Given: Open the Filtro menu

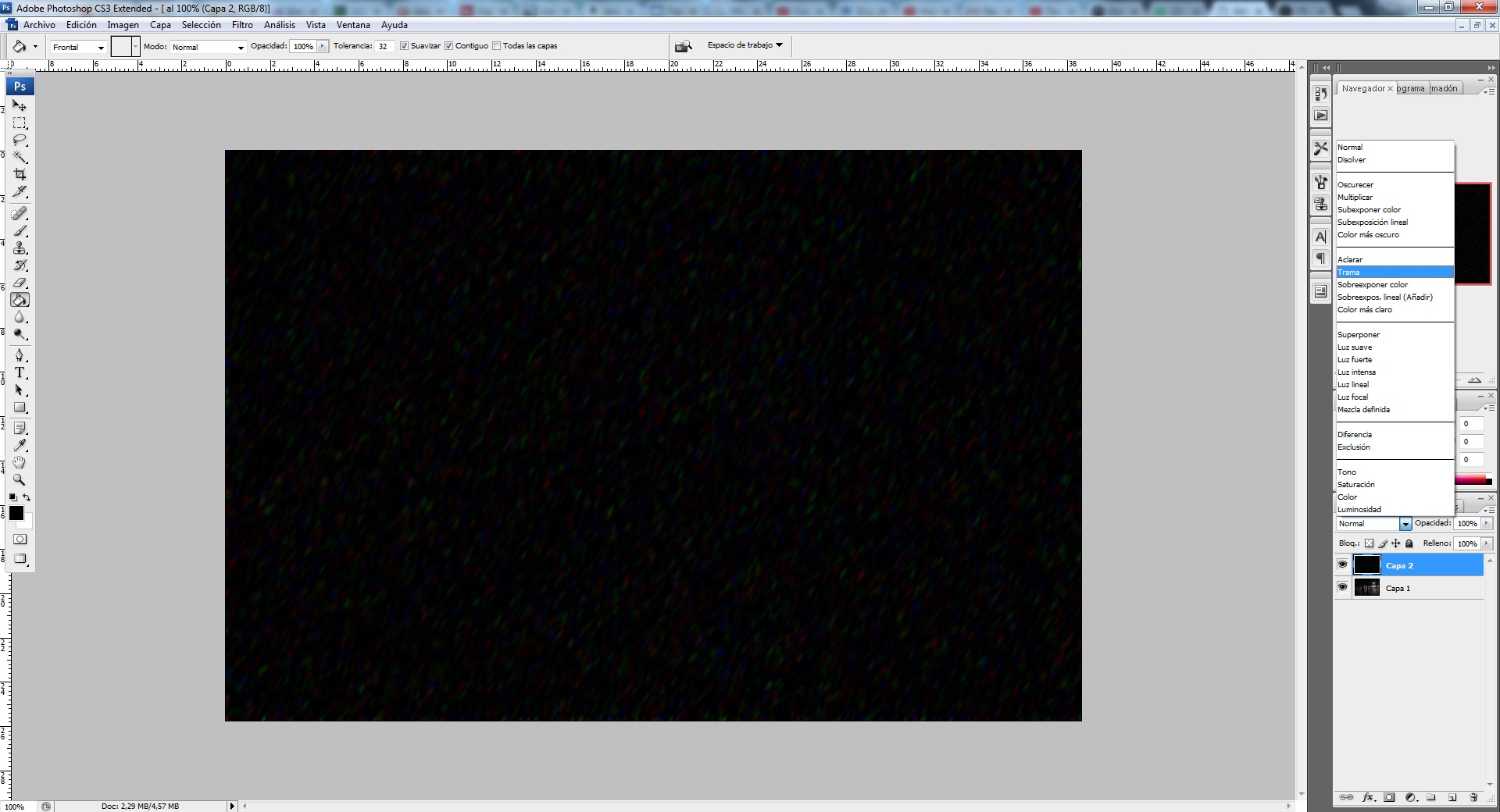Looking at the screenshot, I should tap(242, 25).
